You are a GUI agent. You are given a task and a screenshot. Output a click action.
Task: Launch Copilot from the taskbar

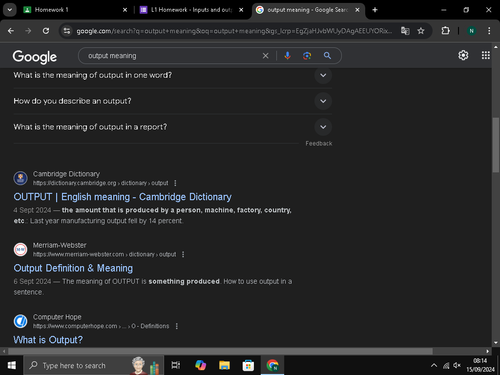200,365
